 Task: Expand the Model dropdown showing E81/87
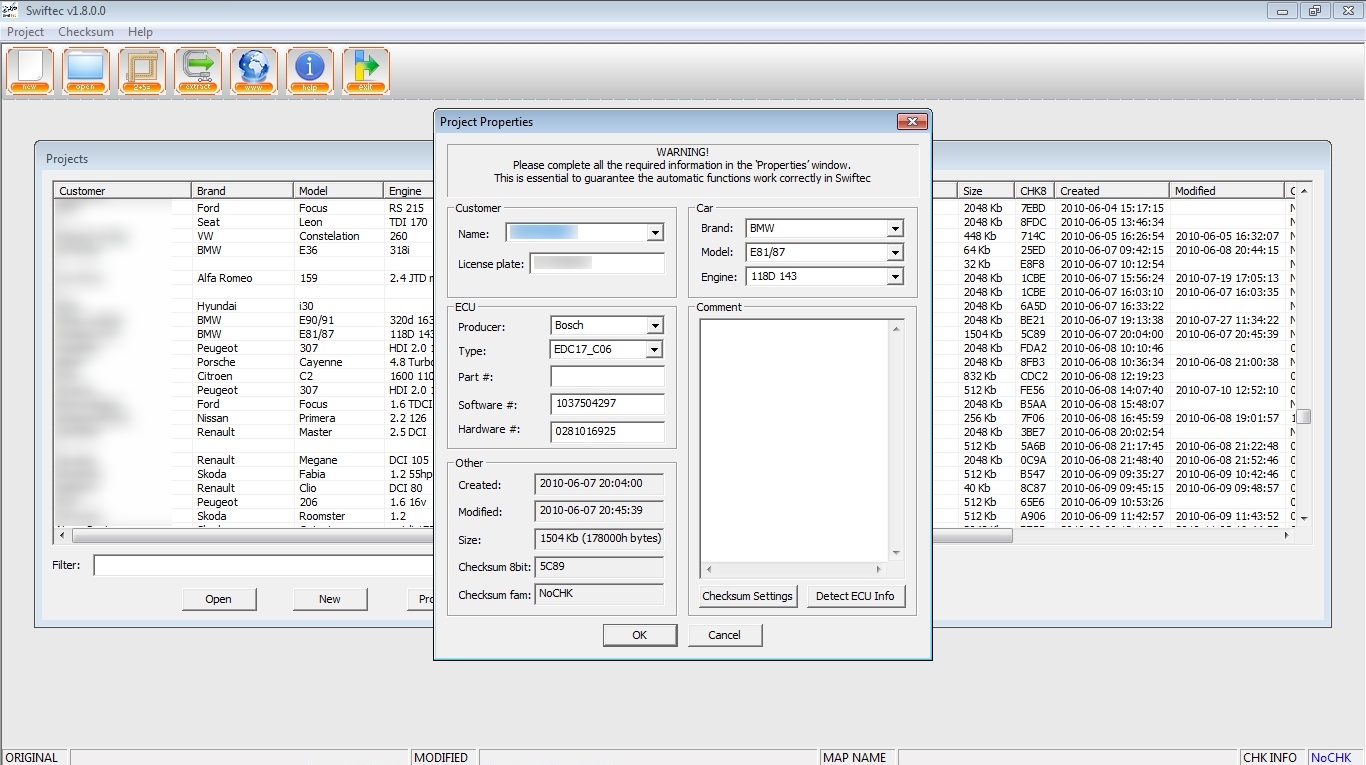pyautogui.click(x=894, y=253)
